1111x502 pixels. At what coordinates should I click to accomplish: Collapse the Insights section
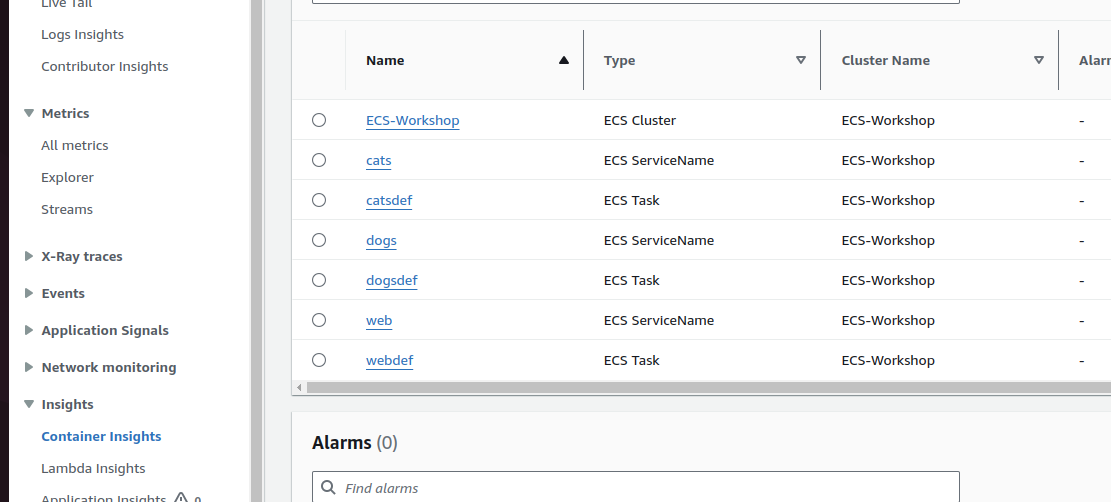click(x=29, y=404)
